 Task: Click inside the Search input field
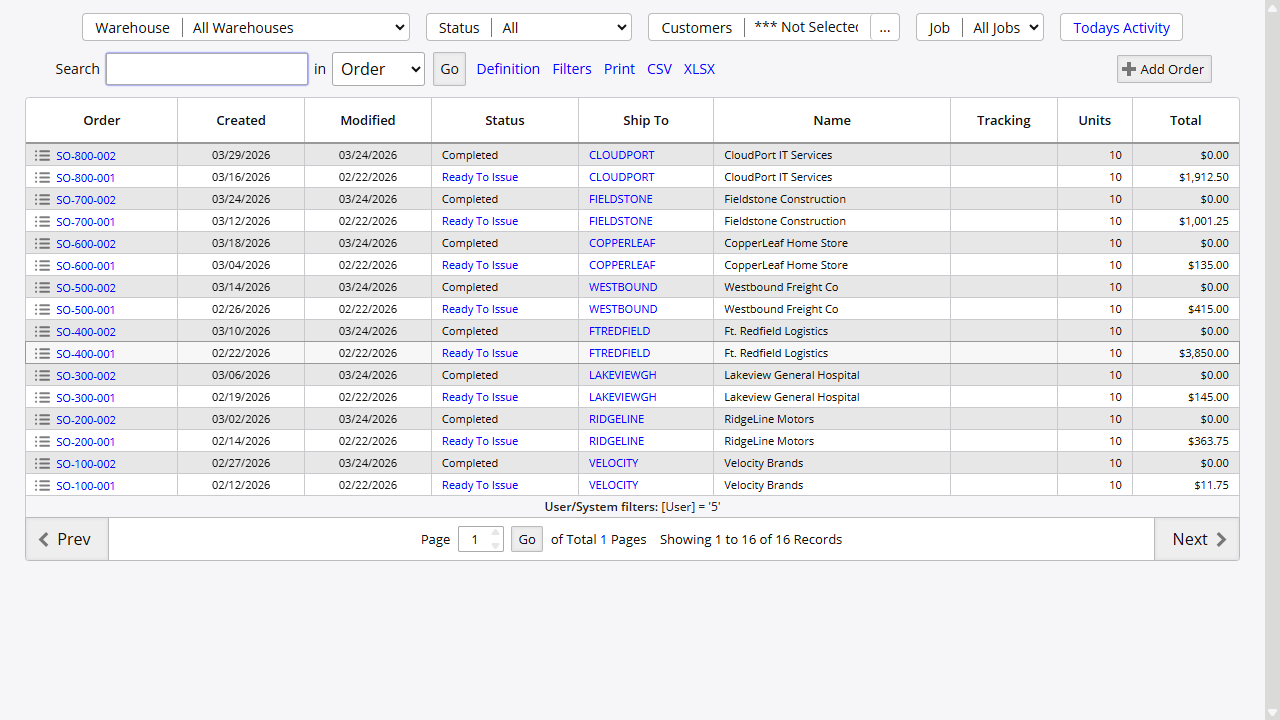[206, 68]
